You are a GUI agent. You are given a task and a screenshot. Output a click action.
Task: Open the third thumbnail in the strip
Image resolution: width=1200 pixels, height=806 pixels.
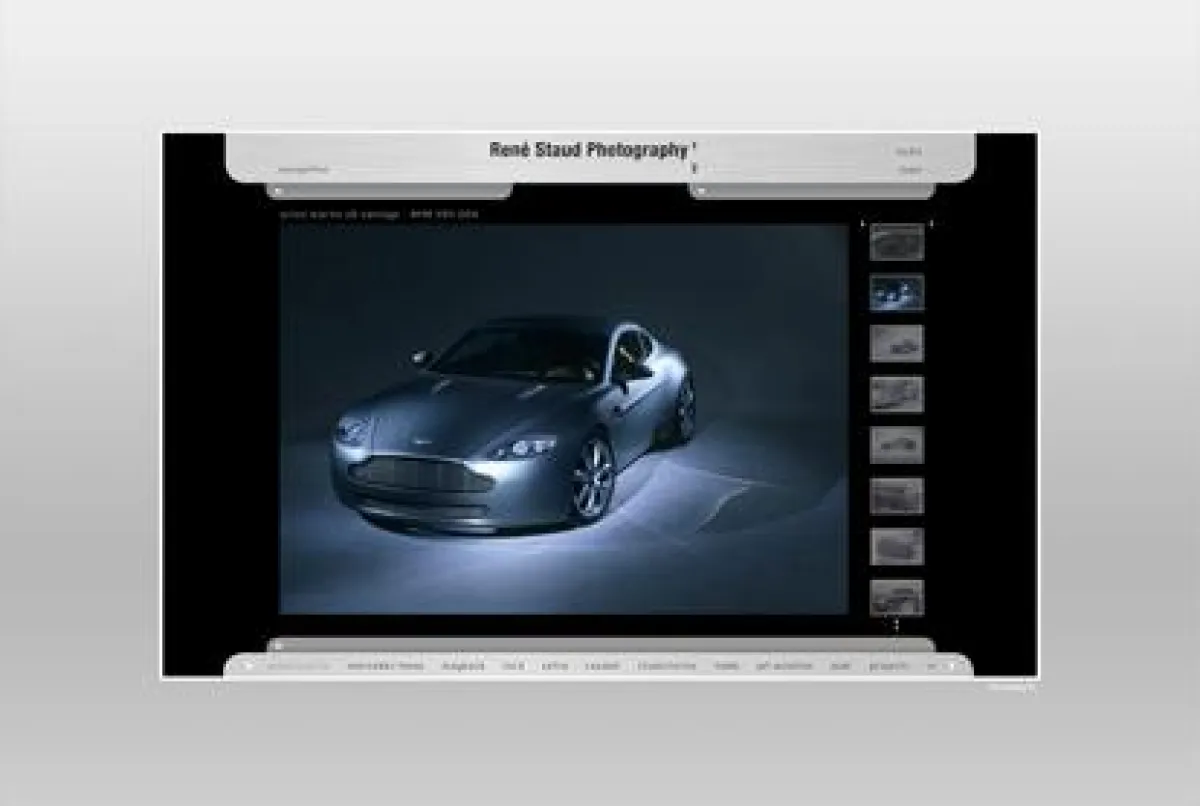click(896, 344)
